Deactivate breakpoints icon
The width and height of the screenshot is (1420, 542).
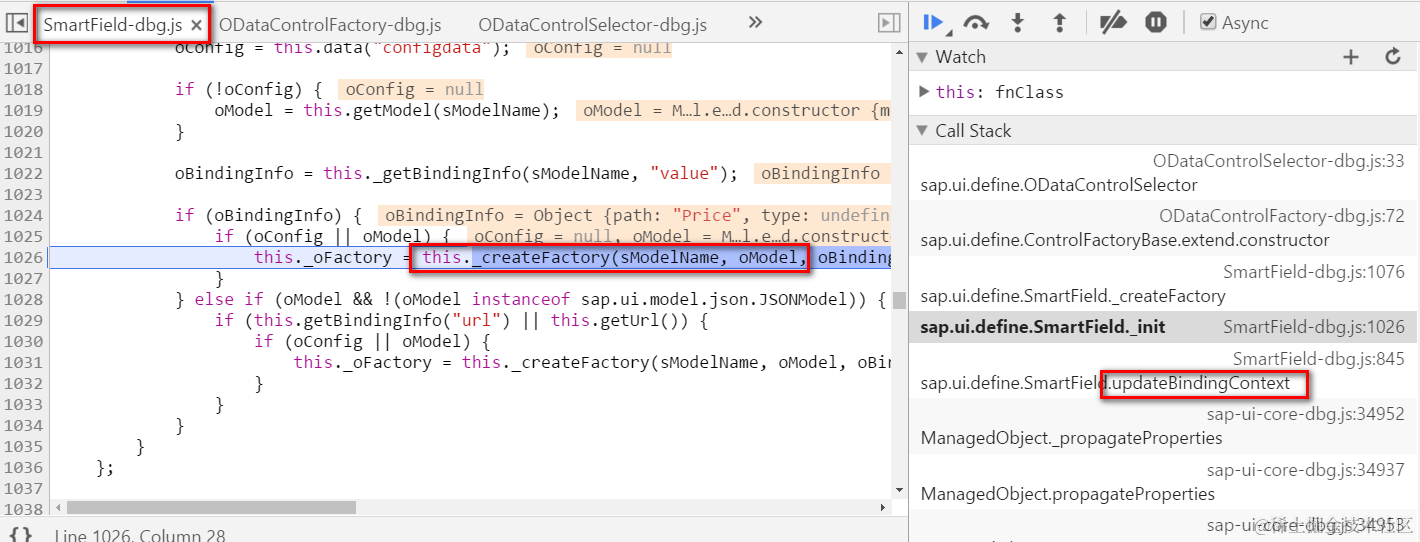1112,22
